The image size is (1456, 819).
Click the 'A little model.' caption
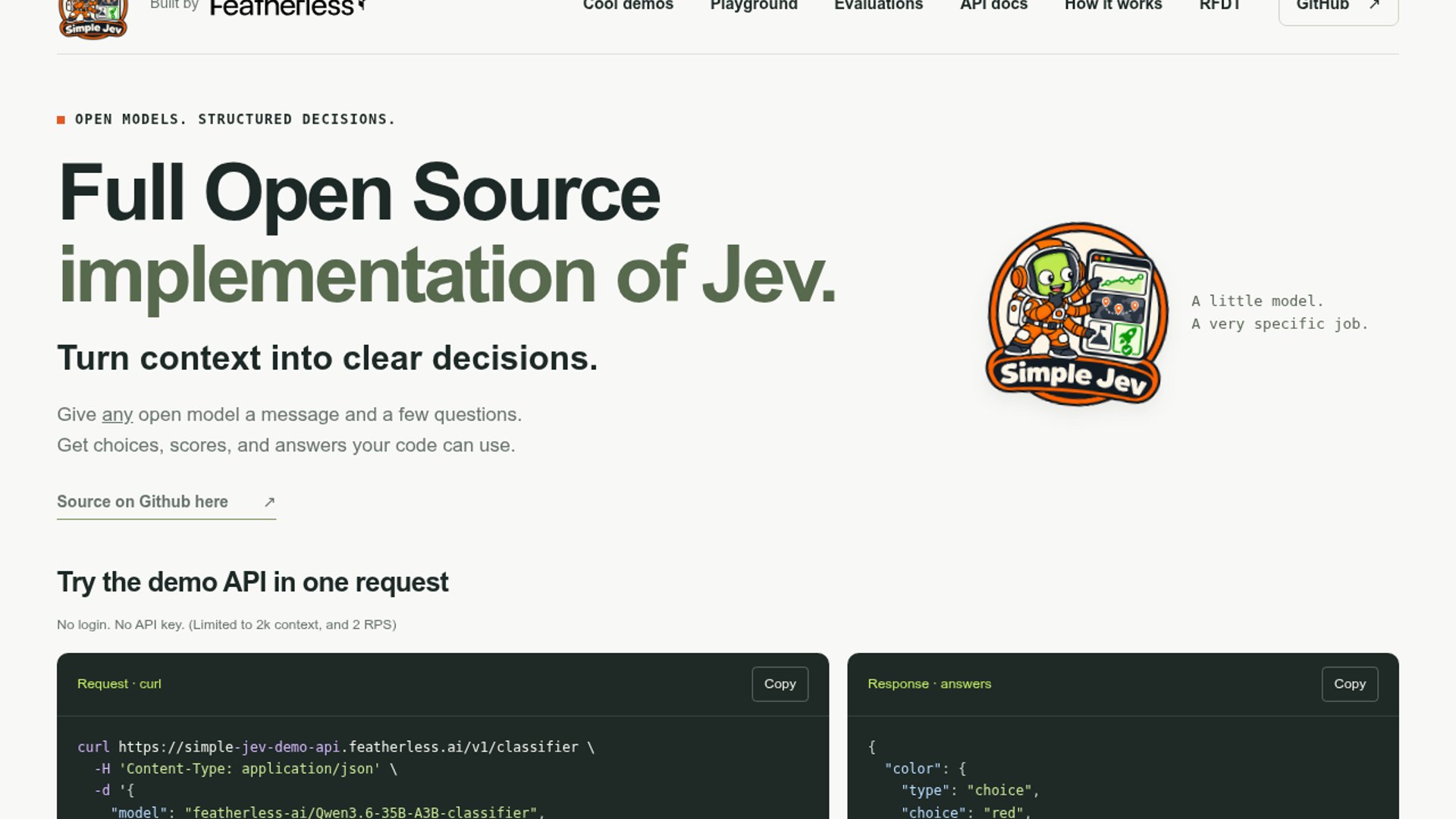1257,301
